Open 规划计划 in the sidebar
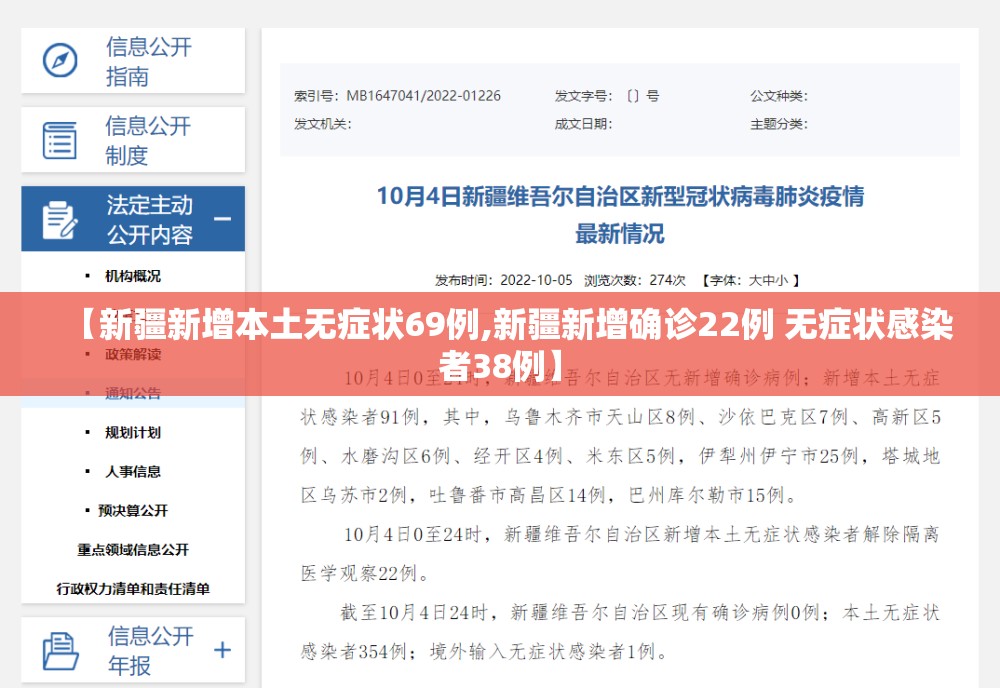This screenshot has height=688, width=1000. (x=133, y=432)
